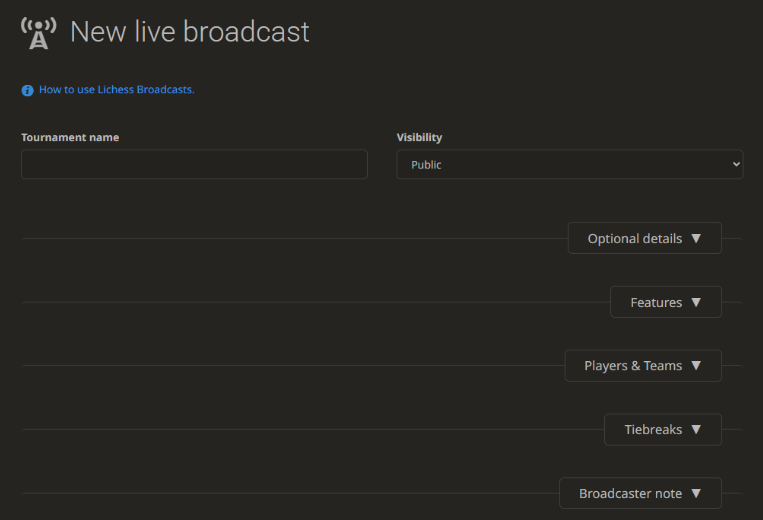Image resolution: width=763 pixels, height=520 pixels.
Task: Expand the Features section
Action: tap(656, 303)
